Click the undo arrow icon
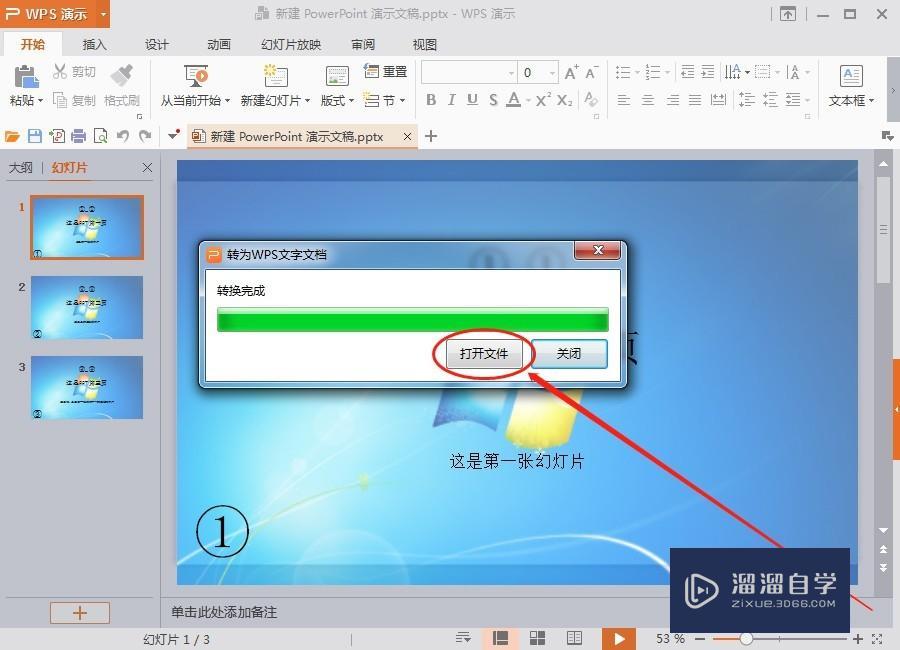The height and width of the screenshot is (650, 900). pos(122,136)
